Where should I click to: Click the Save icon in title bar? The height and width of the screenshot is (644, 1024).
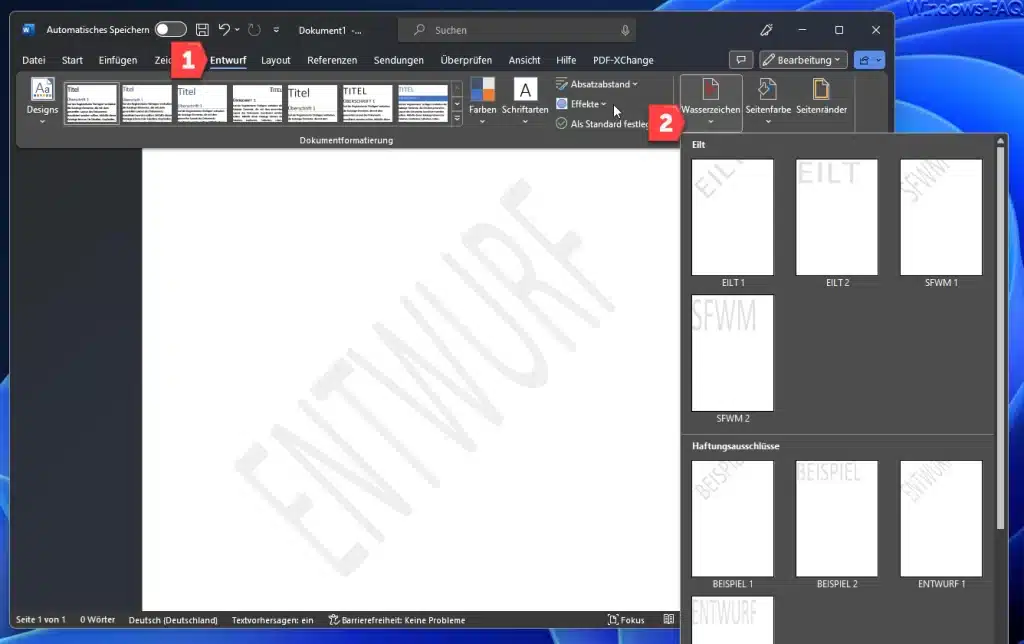(x=202, y=30)
